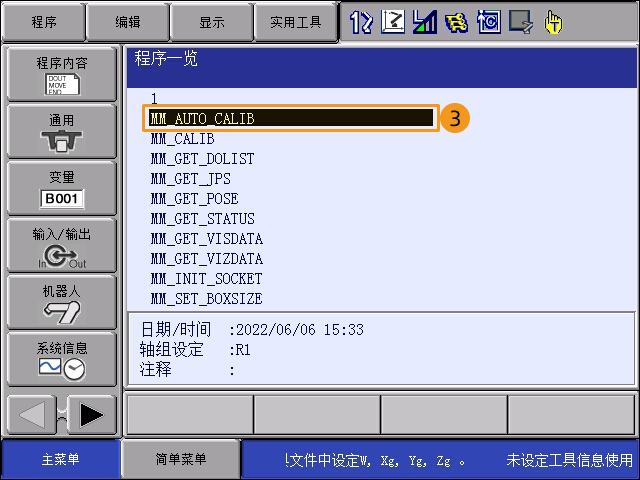Viewport: 640px width, 480px height.
Task: Click the coordinate system status icon
Action: coord(393,22)
